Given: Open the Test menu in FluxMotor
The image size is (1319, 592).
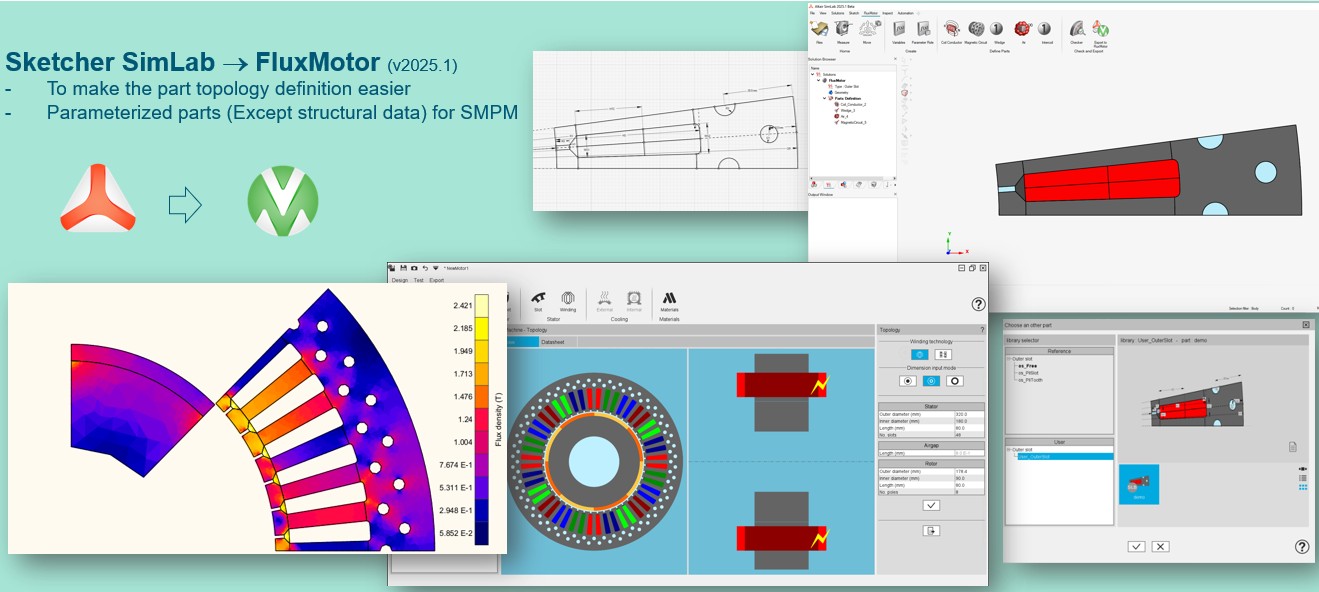Looking at the screenshot, I should pos(418,280).
